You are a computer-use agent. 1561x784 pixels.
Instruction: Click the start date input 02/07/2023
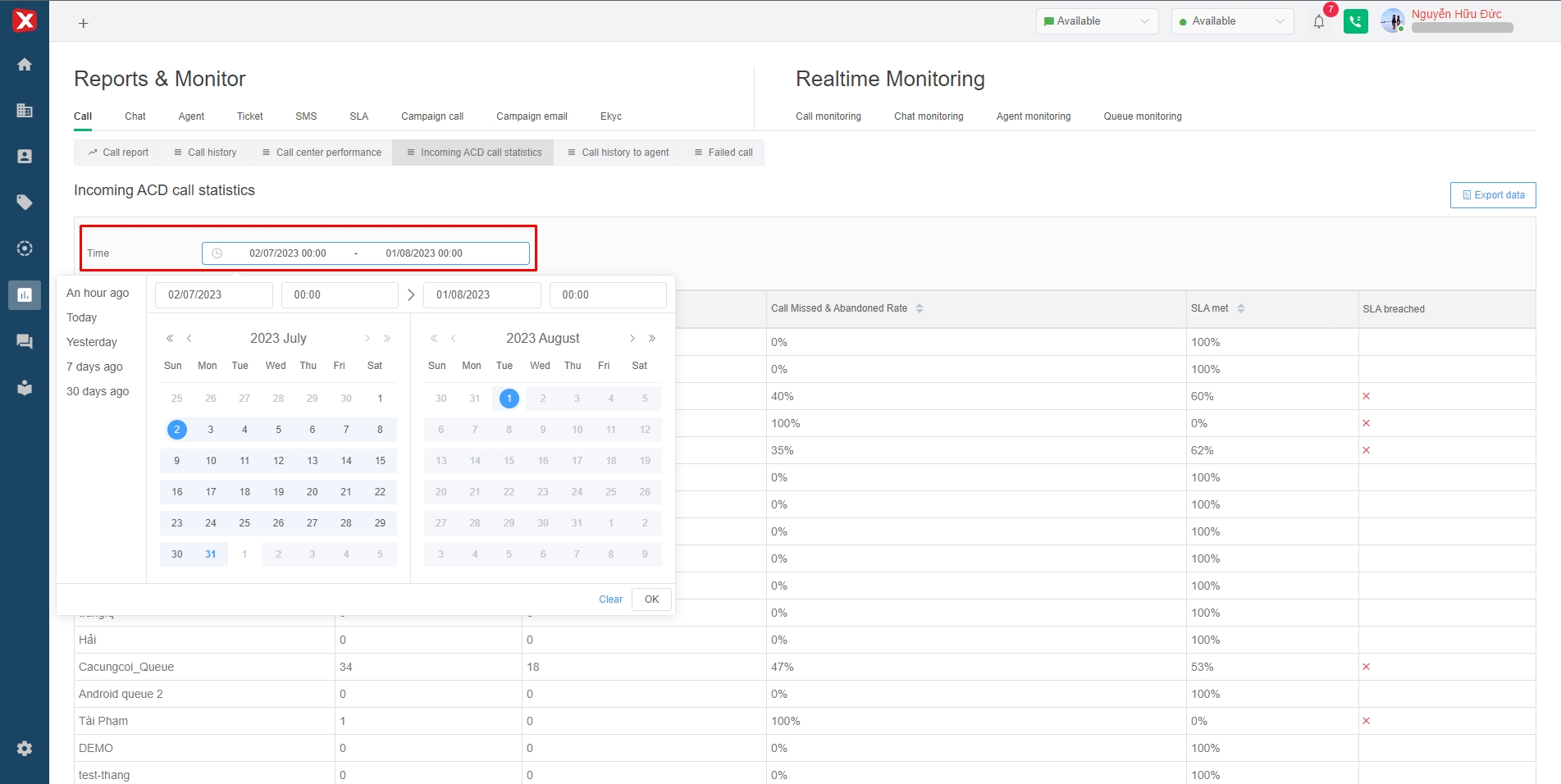tap(213, 295)
